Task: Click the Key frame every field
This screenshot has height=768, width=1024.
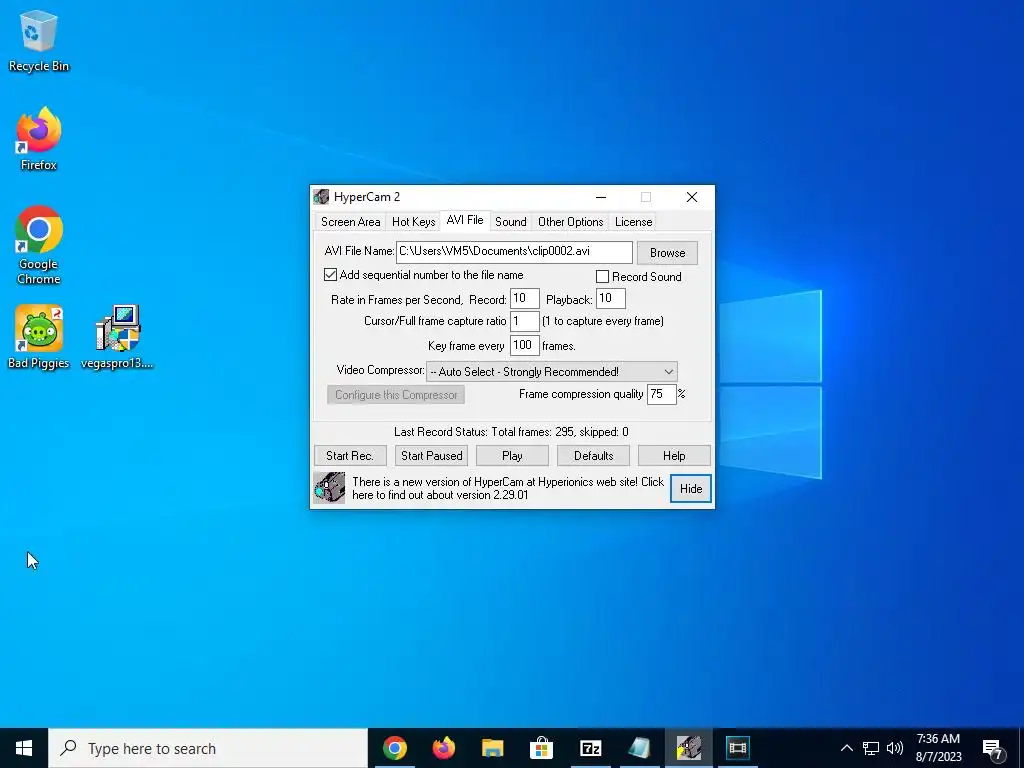Action: (x=524, y=345)
